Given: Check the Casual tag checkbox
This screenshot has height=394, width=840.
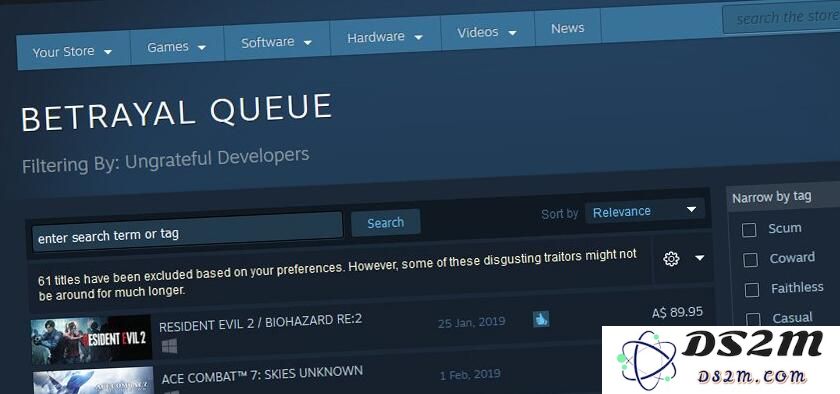Looking at the screenshot, I should tap(753, 319).
